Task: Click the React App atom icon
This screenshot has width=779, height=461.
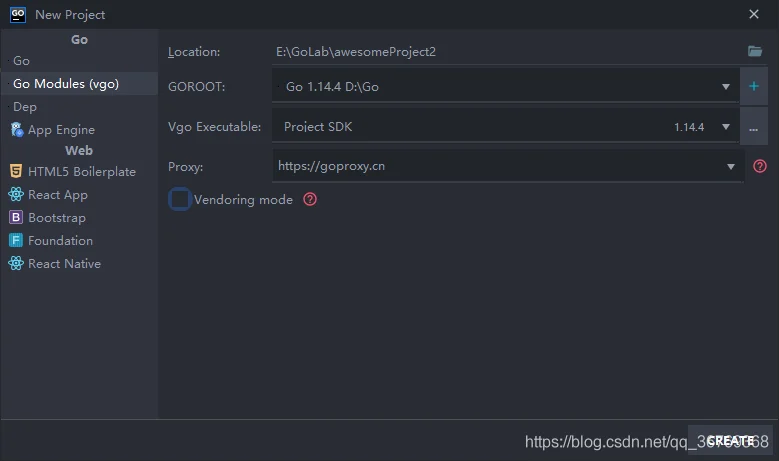Action: coord(16,194)
